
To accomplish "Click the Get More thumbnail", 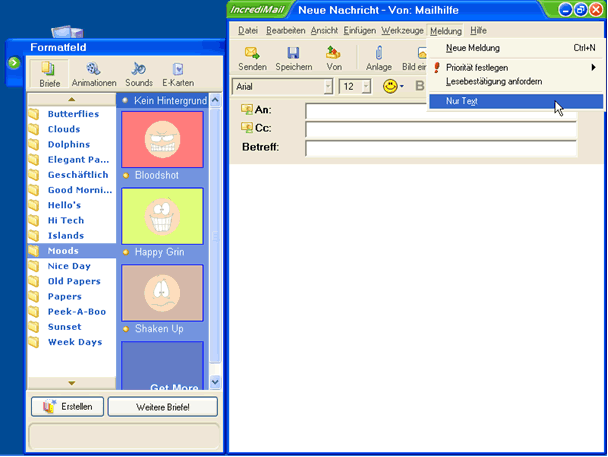I will pos(162,366).
